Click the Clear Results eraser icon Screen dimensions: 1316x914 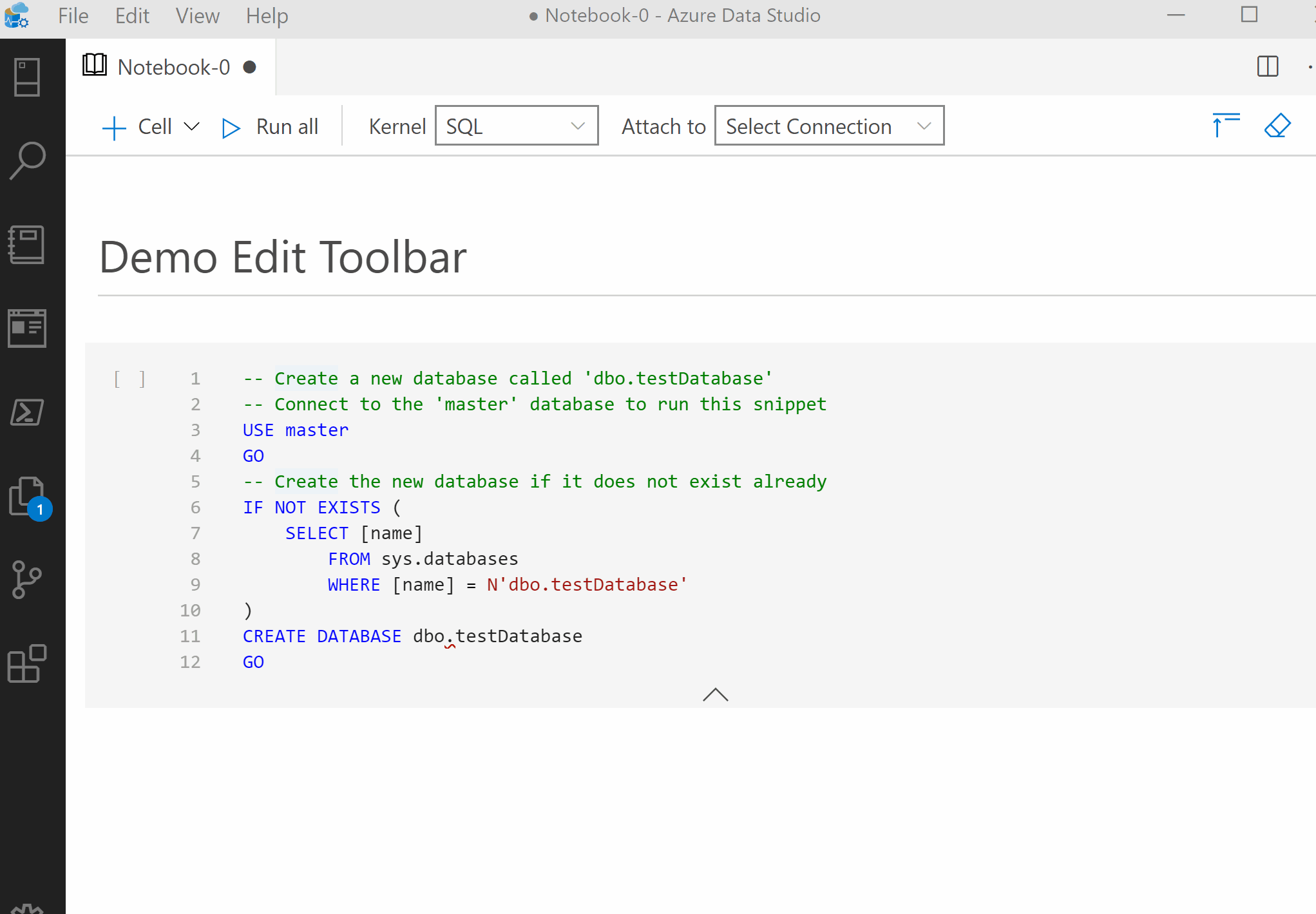tap(1277, 126)
